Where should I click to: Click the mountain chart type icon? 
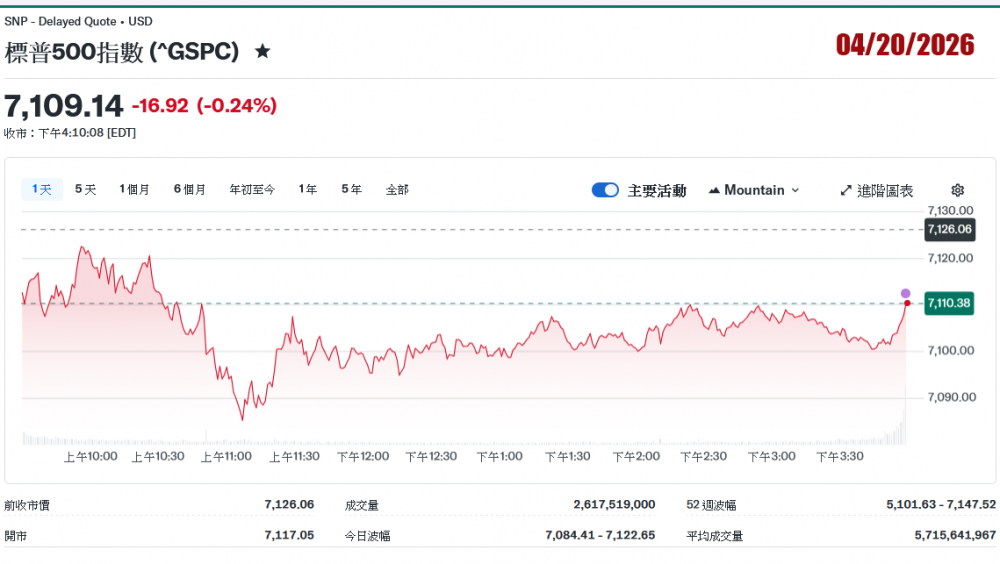tap(714, 190)
